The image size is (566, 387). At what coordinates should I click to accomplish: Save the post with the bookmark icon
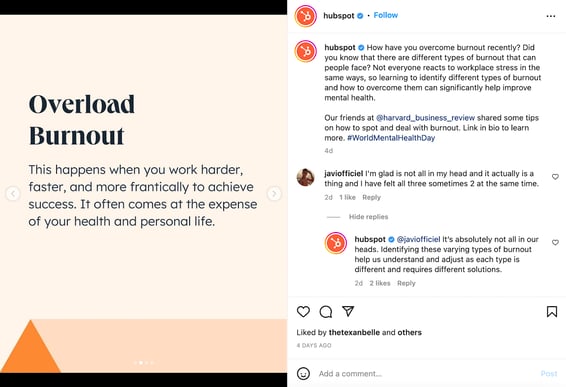(x=552, y=312)
